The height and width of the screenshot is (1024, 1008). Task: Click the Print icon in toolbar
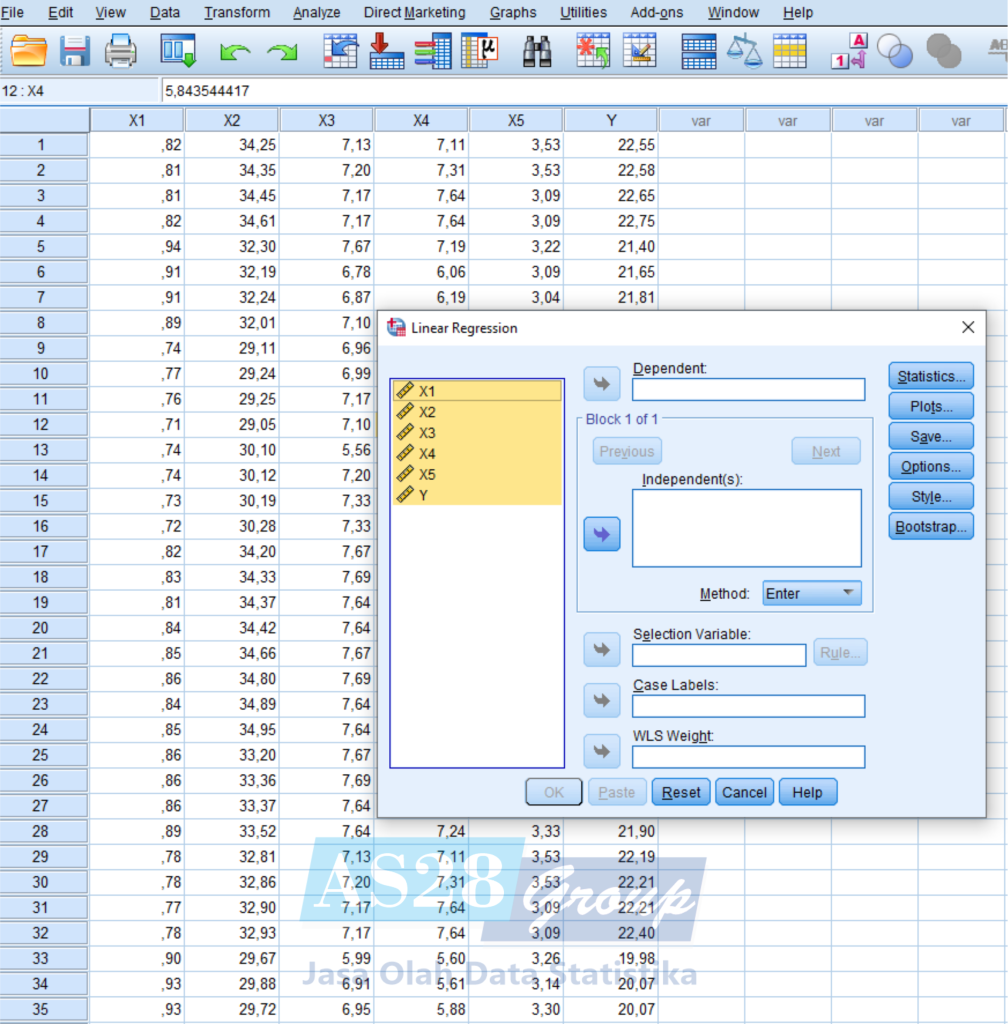tap(121, 50)
